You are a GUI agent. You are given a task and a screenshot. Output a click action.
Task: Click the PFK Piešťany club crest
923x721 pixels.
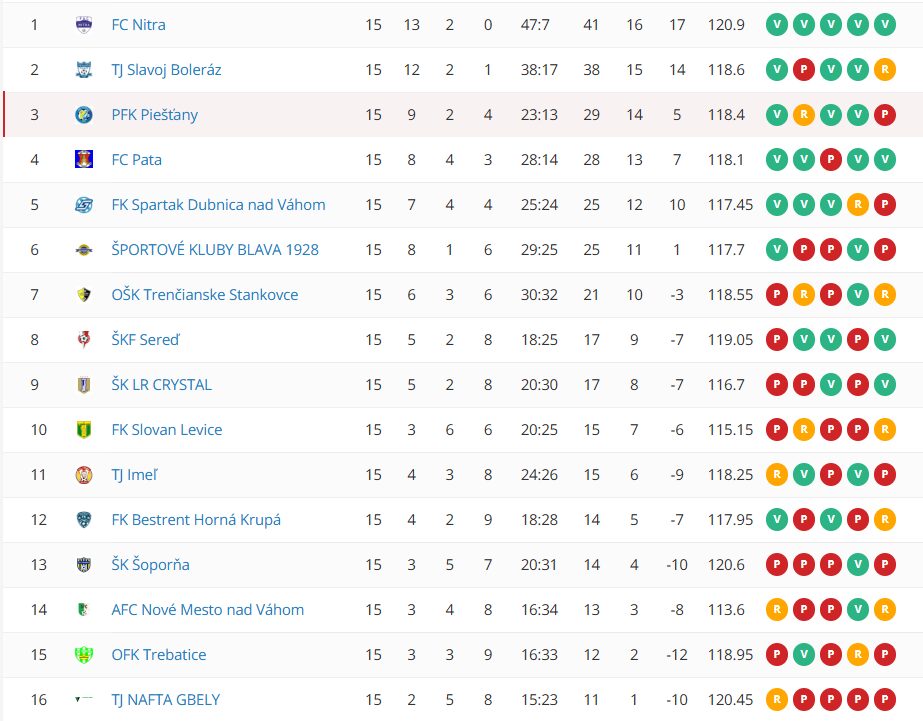84,114
